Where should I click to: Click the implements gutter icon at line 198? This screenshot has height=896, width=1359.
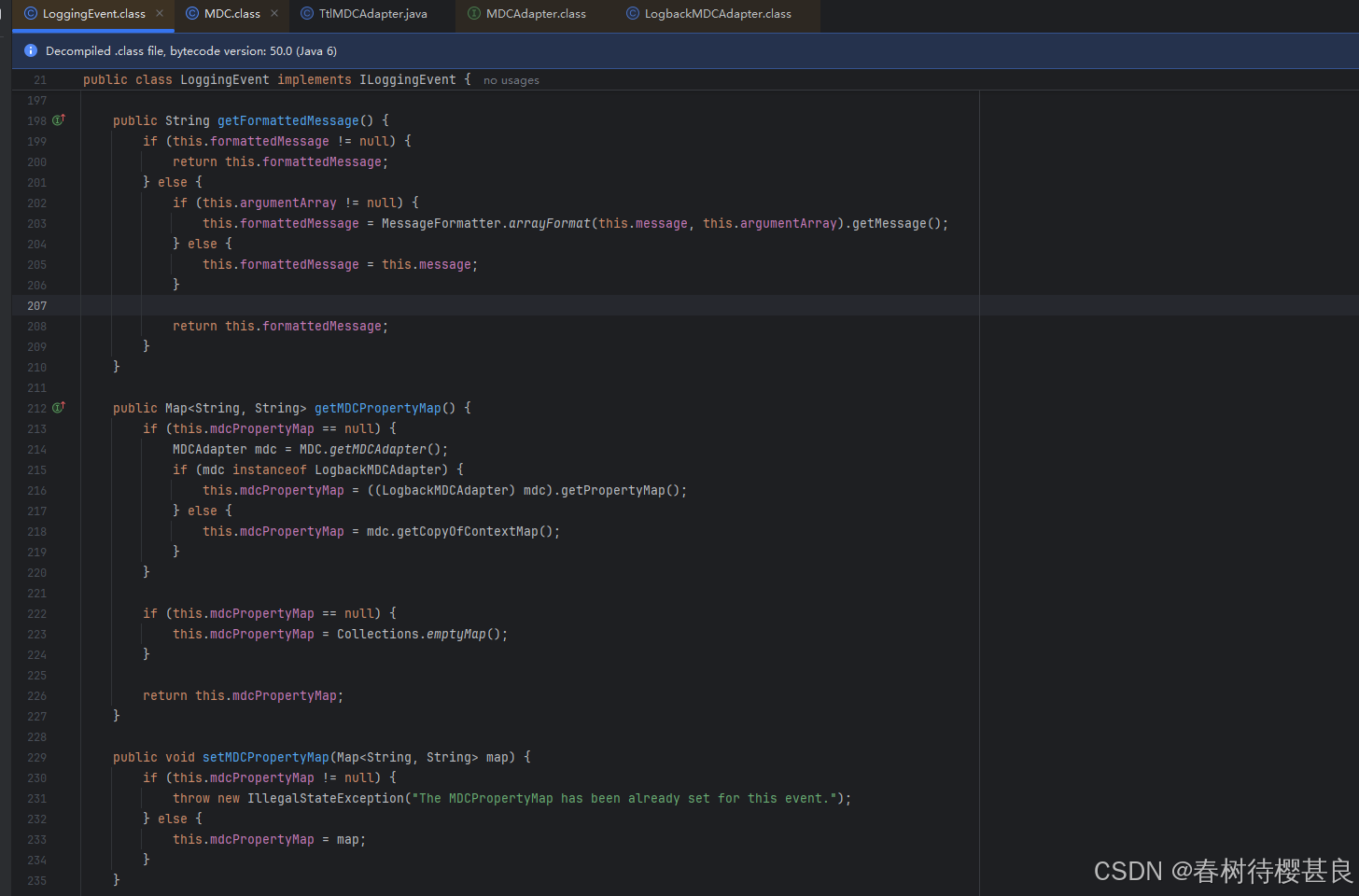(59, 120)
